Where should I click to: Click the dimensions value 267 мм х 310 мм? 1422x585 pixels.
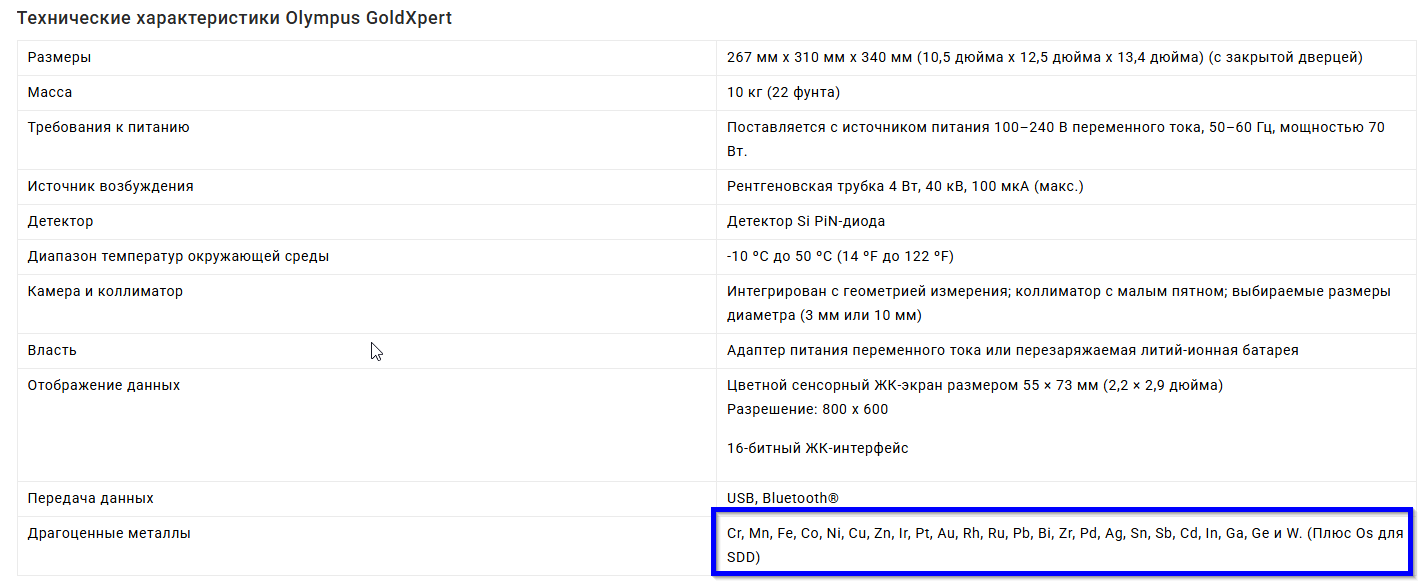1045,58
